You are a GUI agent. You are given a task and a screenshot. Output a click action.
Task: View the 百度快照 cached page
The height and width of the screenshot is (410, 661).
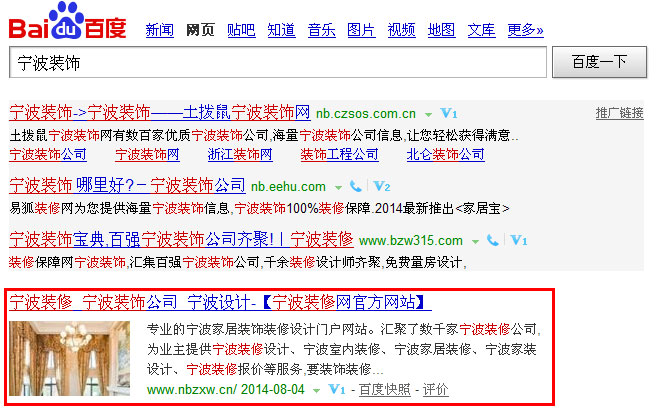(x=384, y=390)
